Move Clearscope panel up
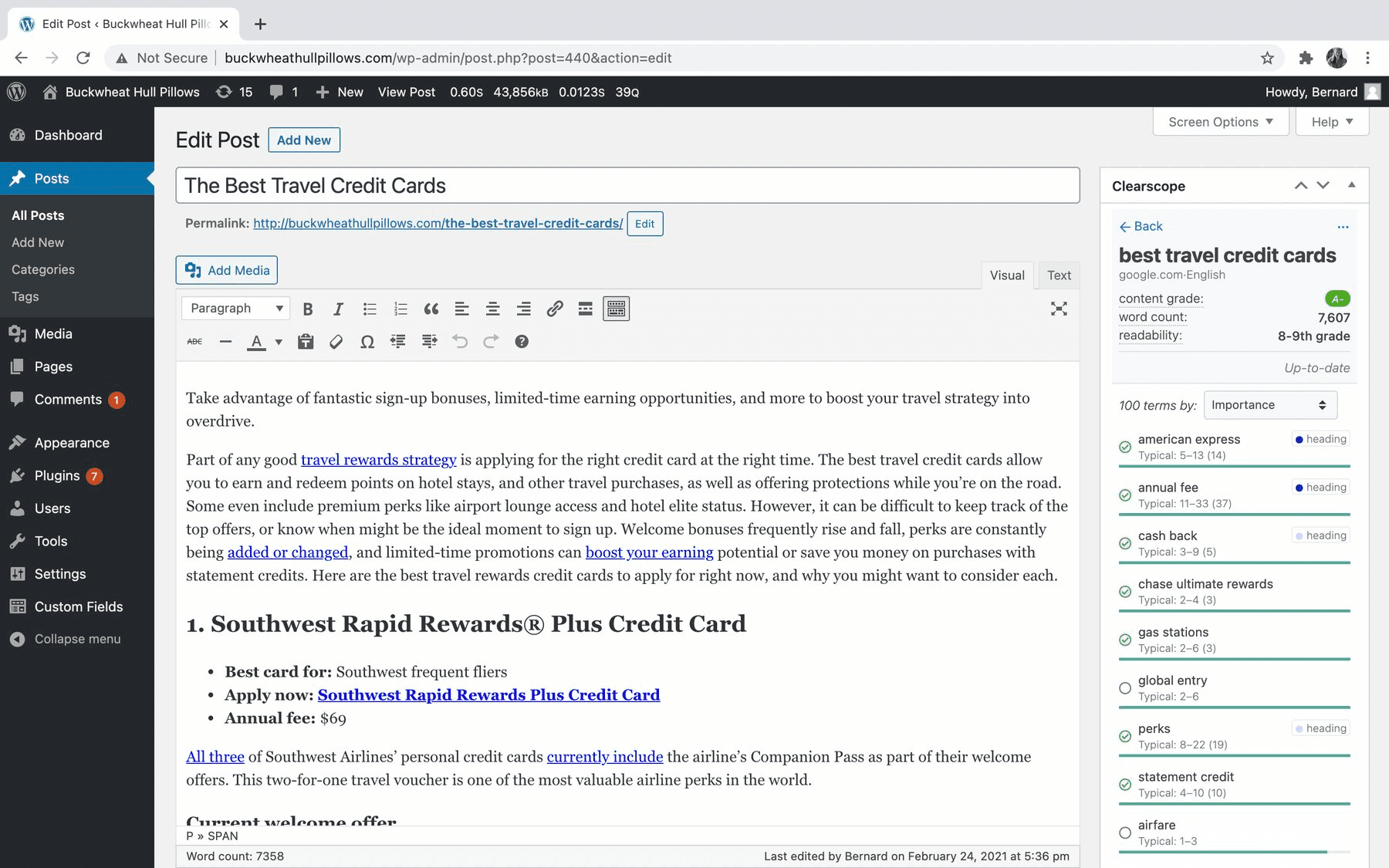 [1301, 185]
